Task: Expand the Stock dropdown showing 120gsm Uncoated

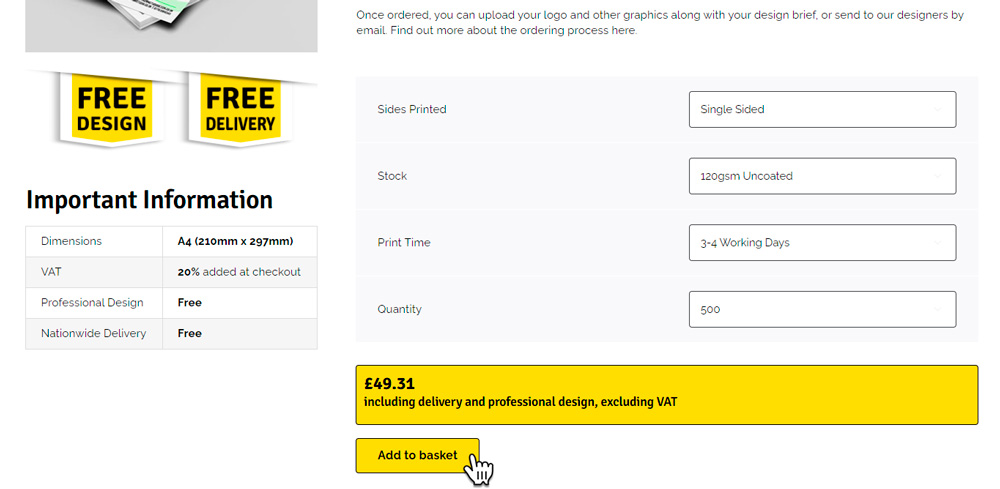Action: point(822,176)
